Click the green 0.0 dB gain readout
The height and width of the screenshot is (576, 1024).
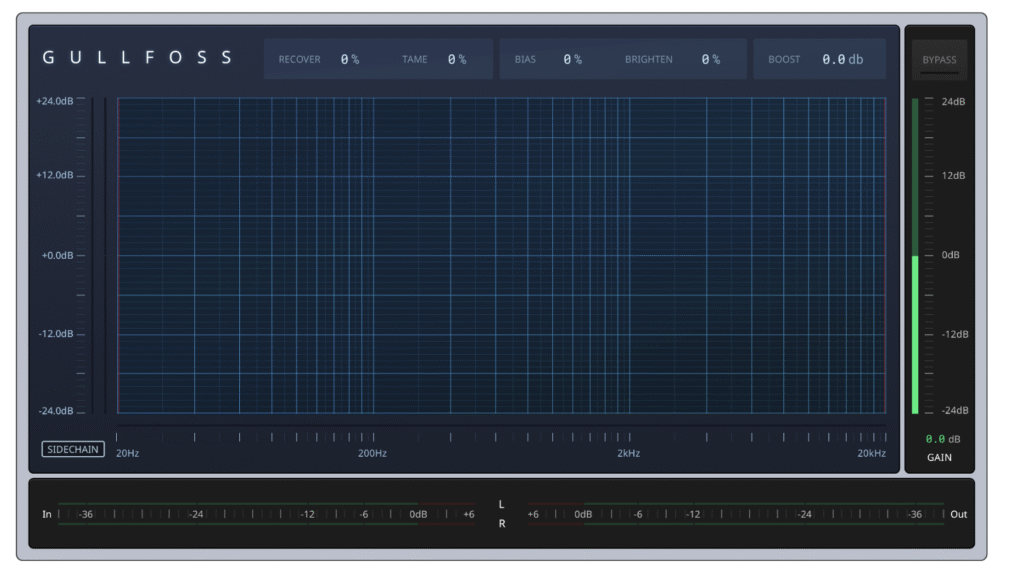coord(942,439)
